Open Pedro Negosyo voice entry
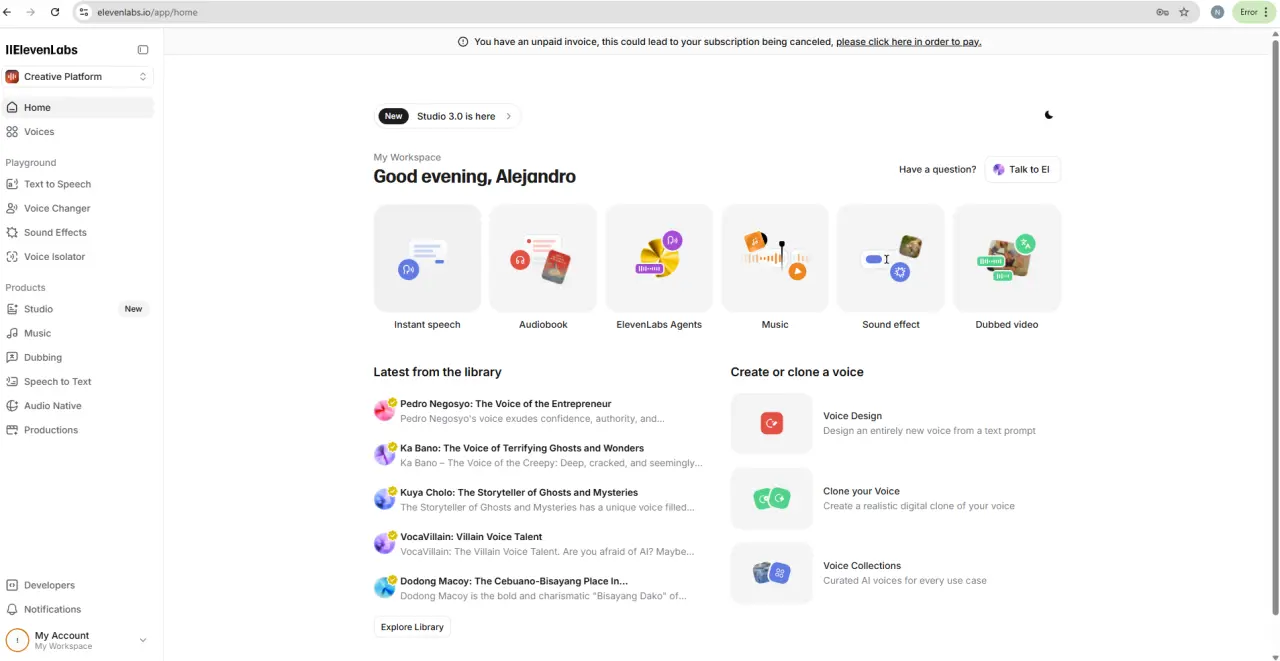This screenshot has height=661, width=1280. [538, 411]
